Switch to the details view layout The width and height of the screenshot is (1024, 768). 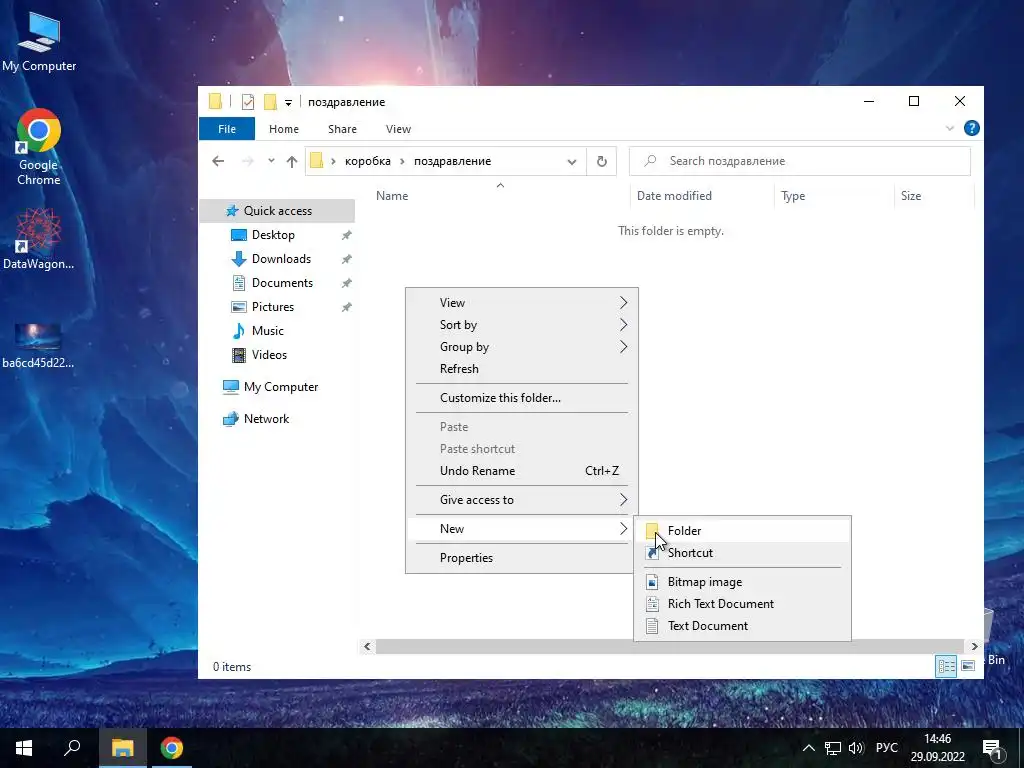(946, 666)
